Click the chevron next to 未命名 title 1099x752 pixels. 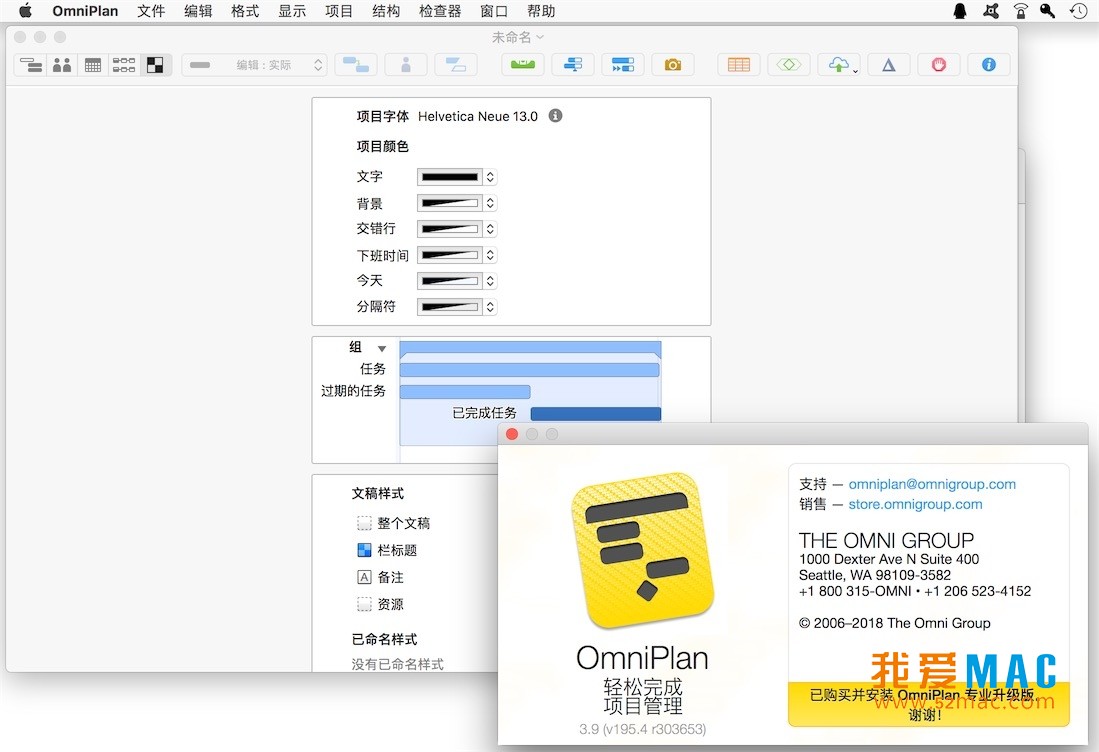click(x=540, y=37)
